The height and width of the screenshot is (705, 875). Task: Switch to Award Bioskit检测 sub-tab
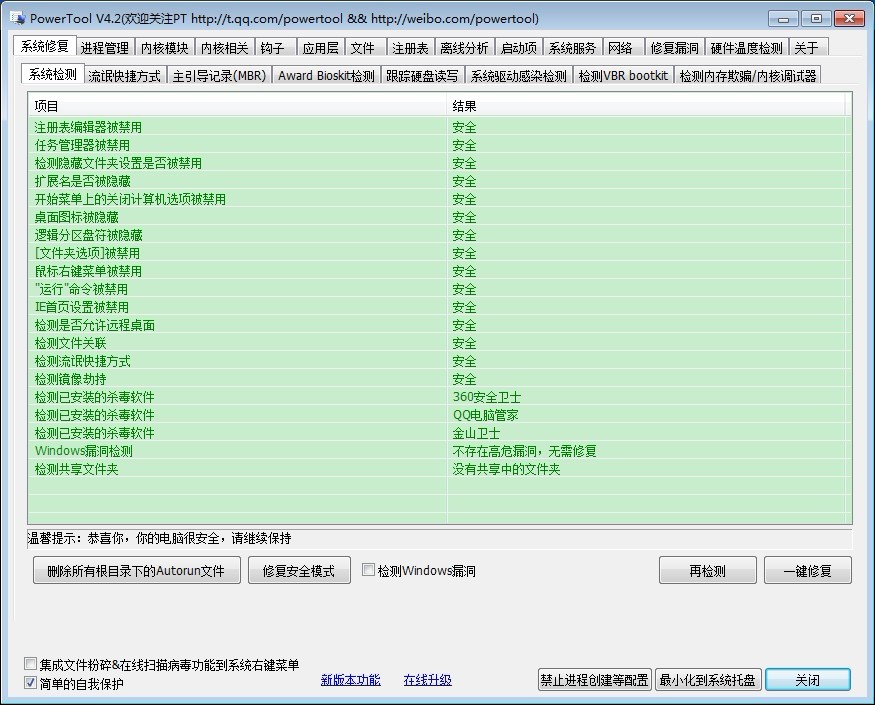[x=326, y=76]
